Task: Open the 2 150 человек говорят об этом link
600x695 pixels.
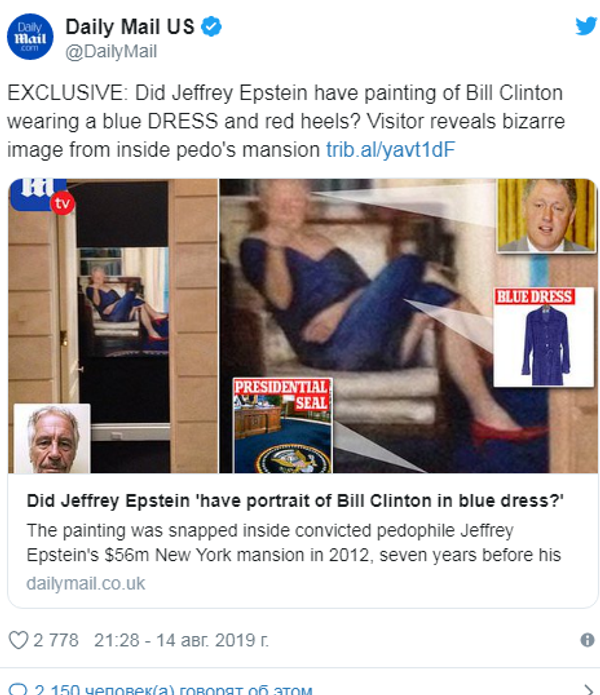Action: pyautogui.click(x=173, y=690)
